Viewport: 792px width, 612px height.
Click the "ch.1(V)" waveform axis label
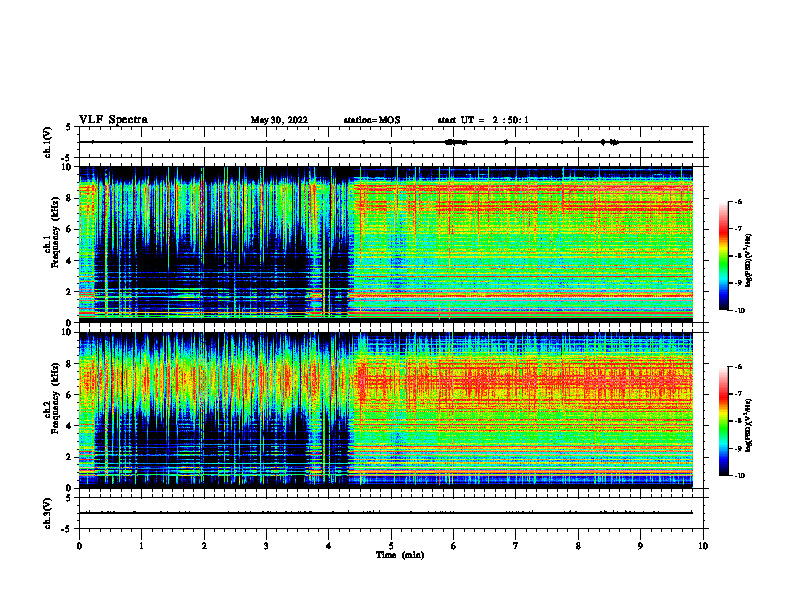click(x=48, y=142)
